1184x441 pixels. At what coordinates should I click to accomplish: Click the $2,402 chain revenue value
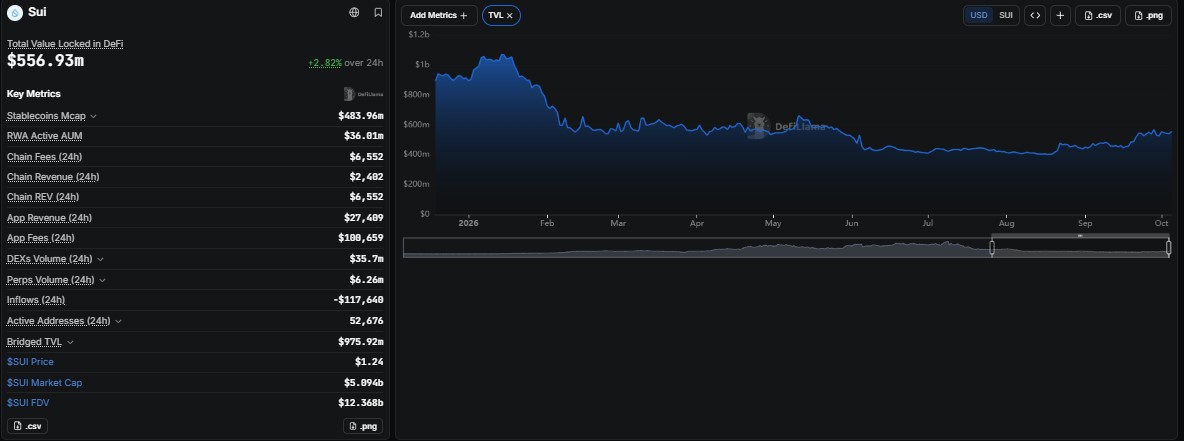[x=366, y=177]
